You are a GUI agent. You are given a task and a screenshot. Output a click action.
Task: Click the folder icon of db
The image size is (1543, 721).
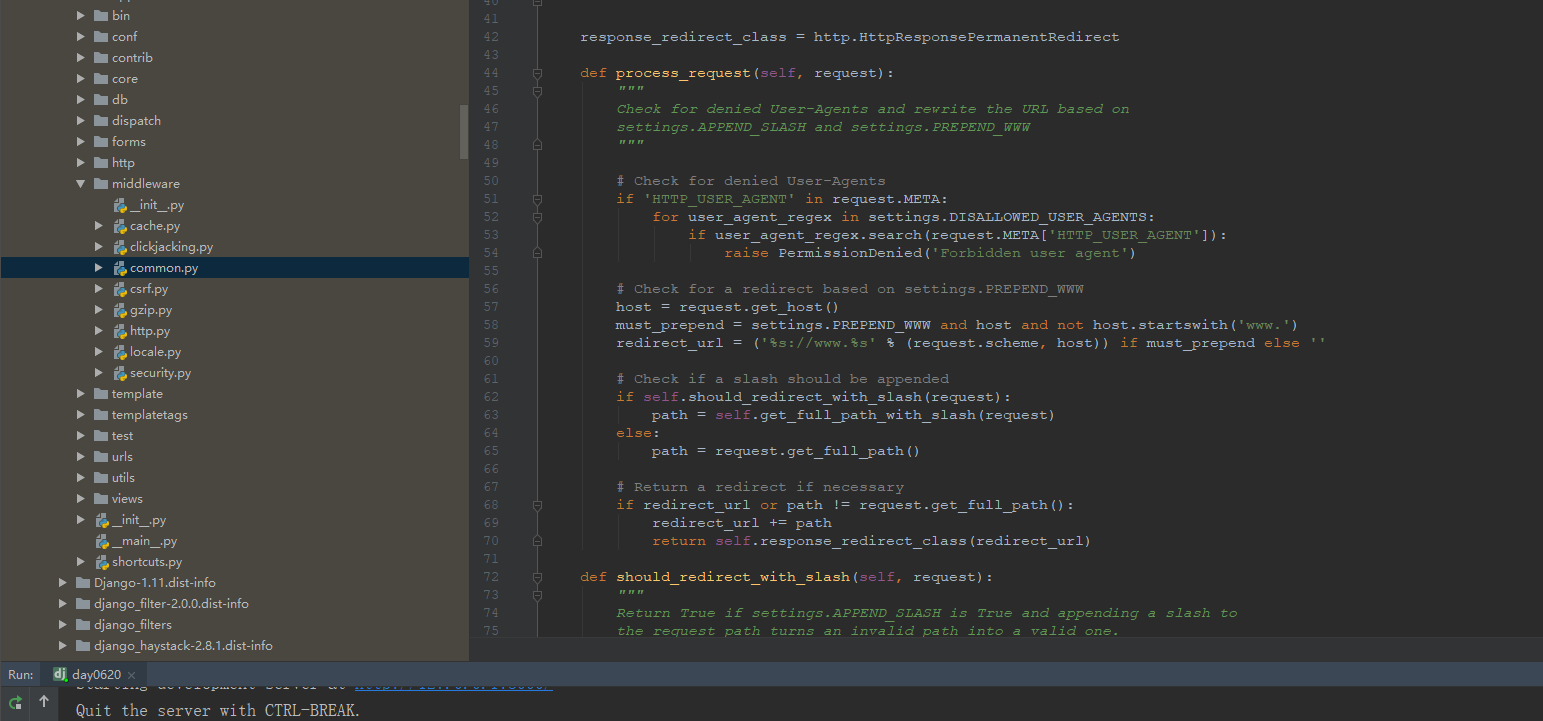tap(101, 100)
